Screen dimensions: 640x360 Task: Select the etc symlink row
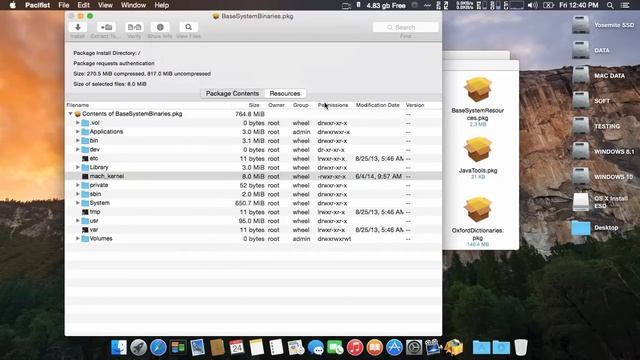253,158
